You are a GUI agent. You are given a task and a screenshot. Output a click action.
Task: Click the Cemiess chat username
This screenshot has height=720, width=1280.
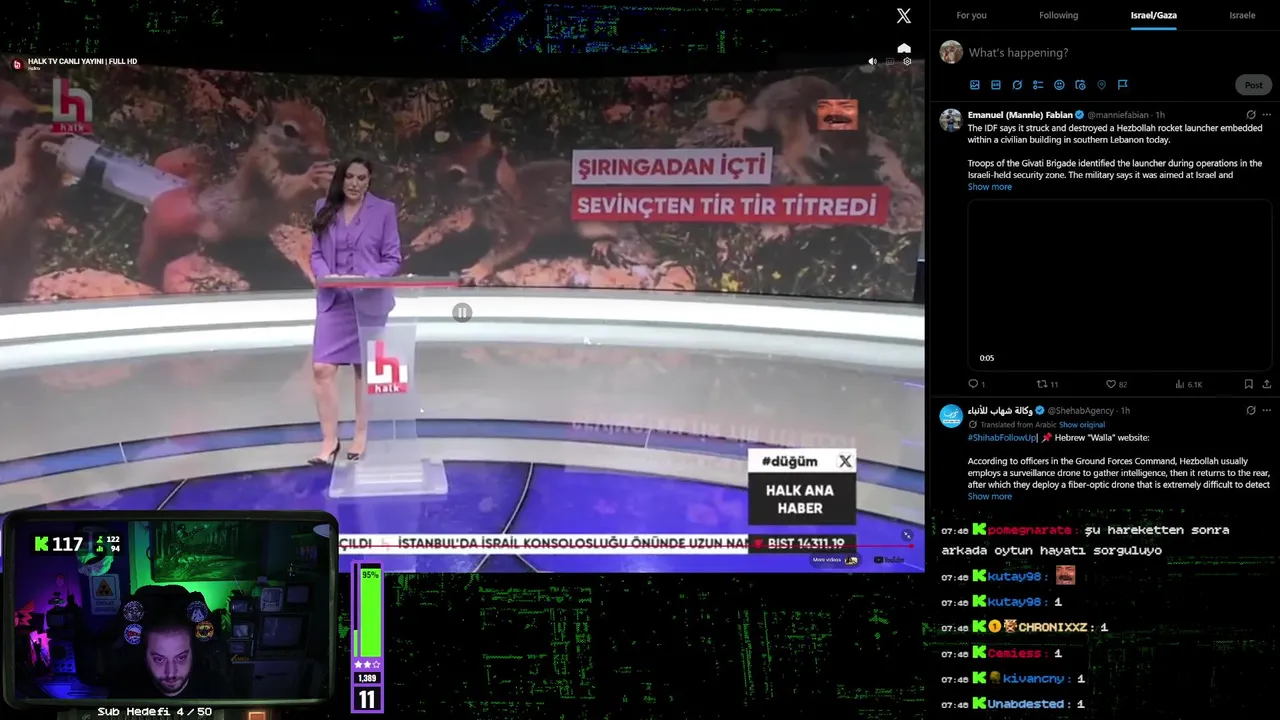click(x=1015, y=653)
